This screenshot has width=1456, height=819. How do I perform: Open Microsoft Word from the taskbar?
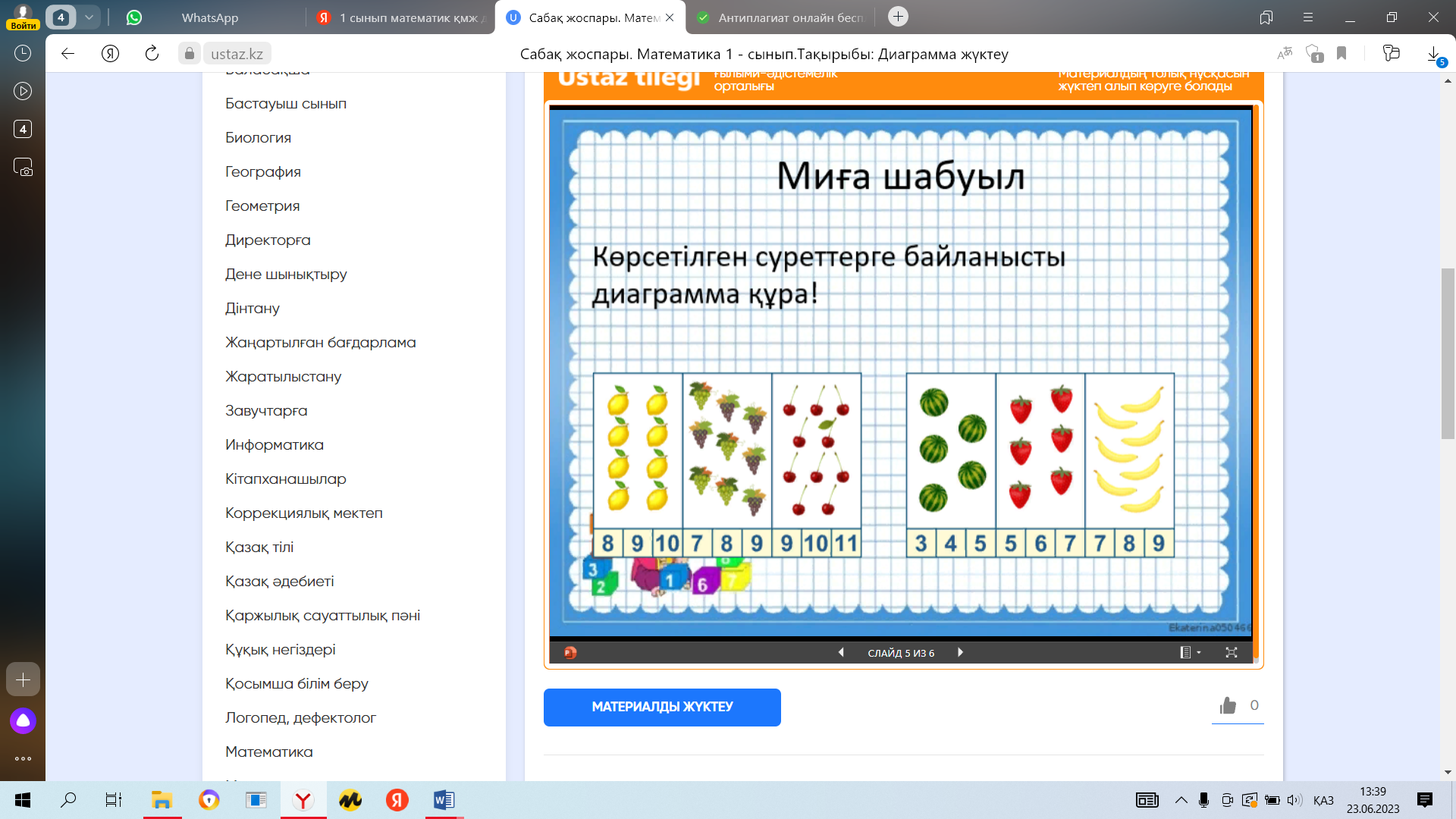(x=444, y=800)
